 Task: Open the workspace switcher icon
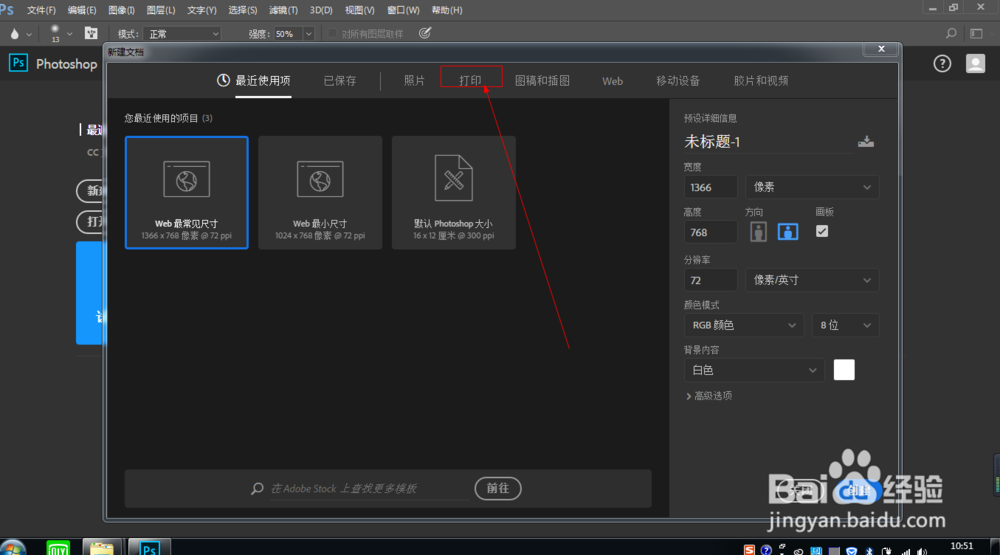pyautogui.click(x=976, y=33)
